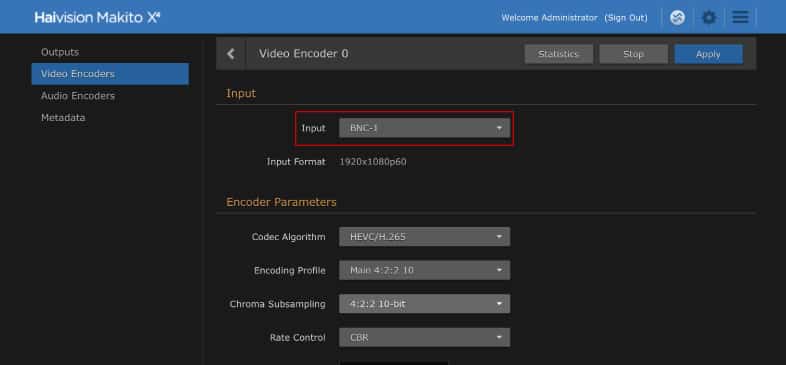
Task: Stop the video encoder
Action: coord(634,54)
